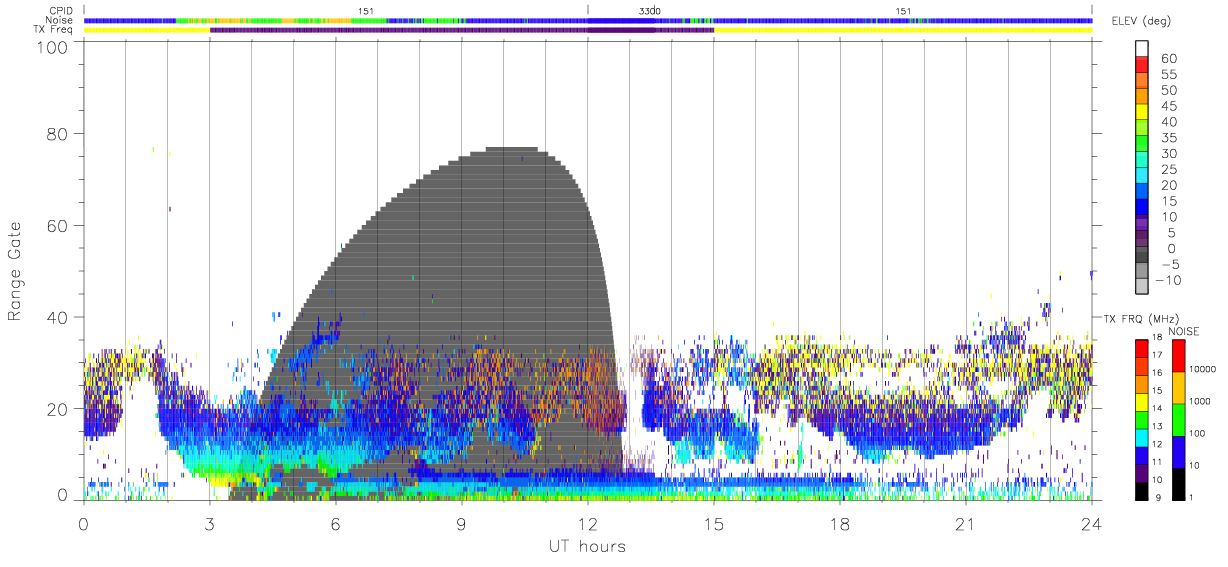Click the ELEV (deg) legend title

1143,22
